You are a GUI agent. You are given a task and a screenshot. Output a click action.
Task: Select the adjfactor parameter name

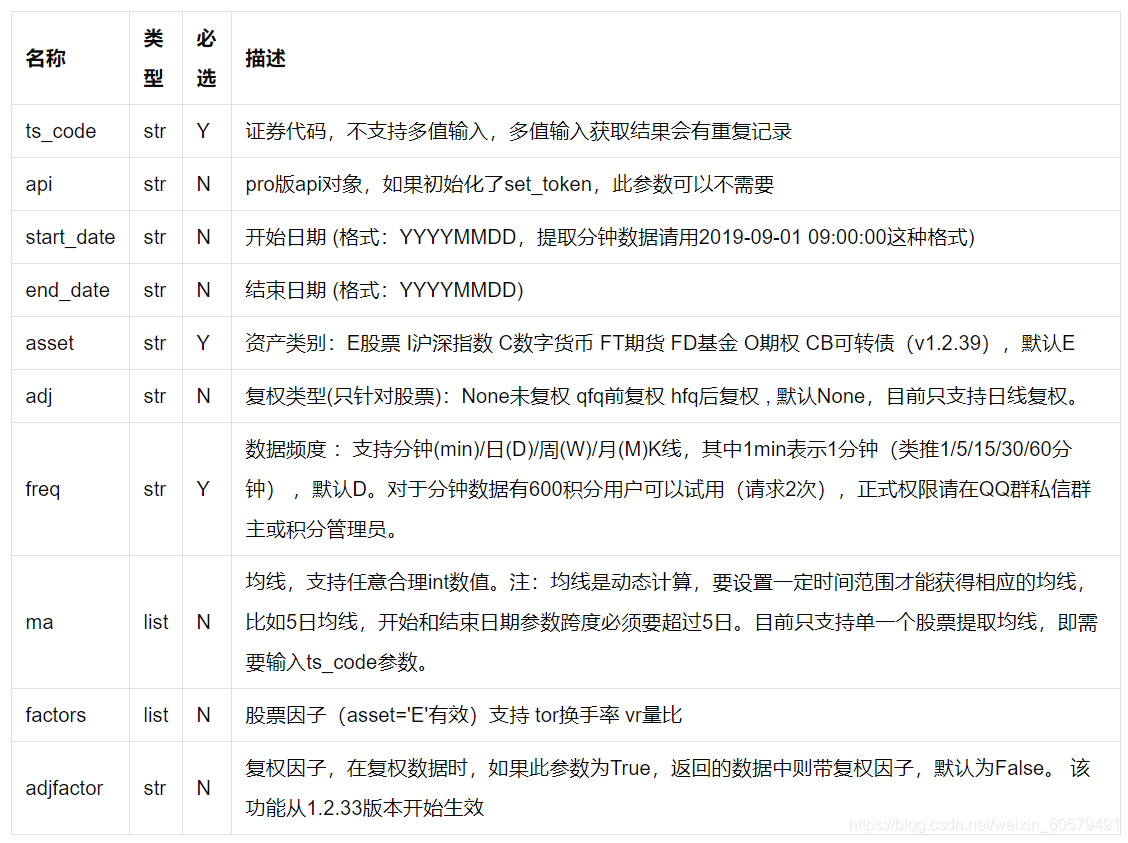pos(64,789)
